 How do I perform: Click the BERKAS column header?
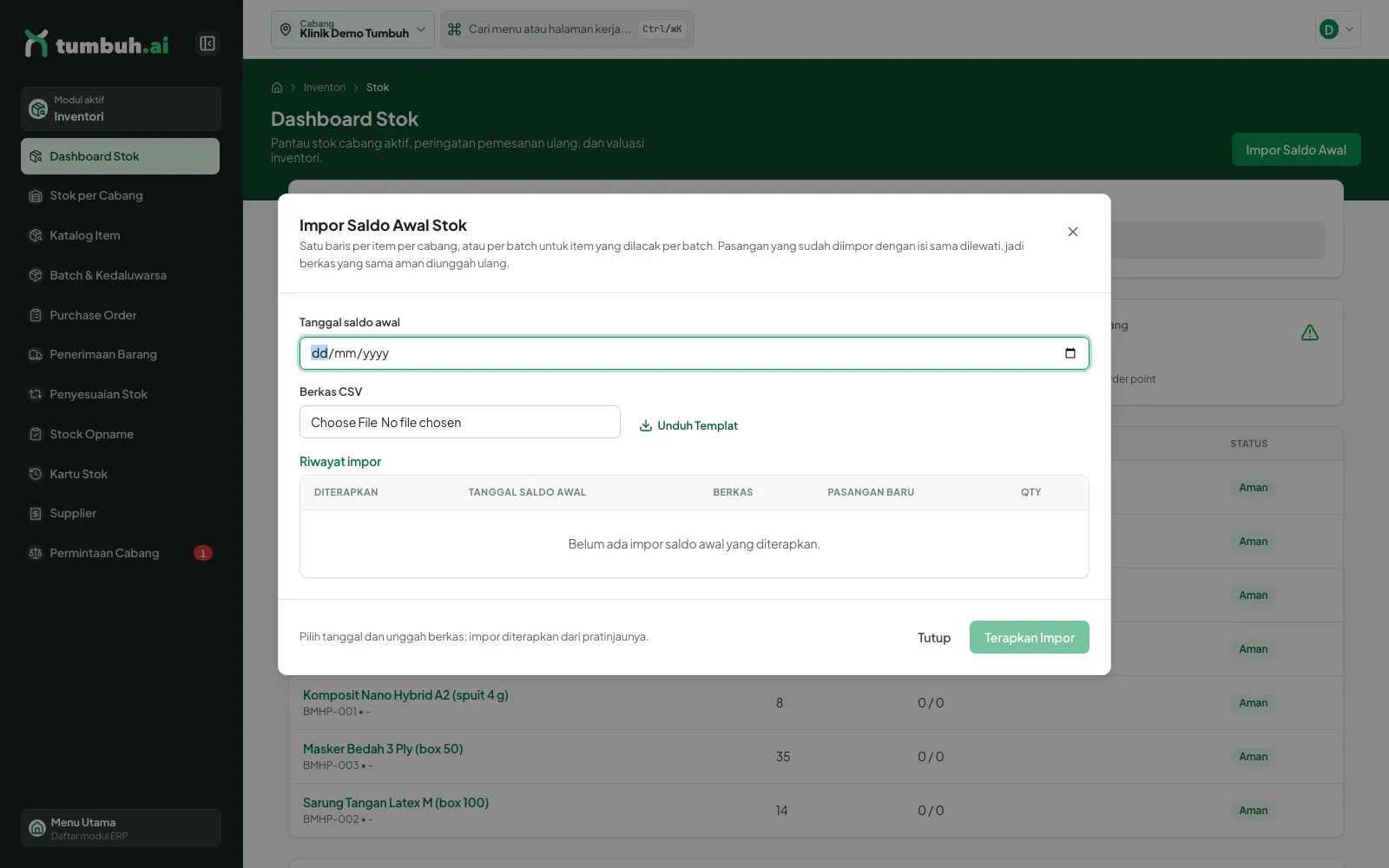733,492
